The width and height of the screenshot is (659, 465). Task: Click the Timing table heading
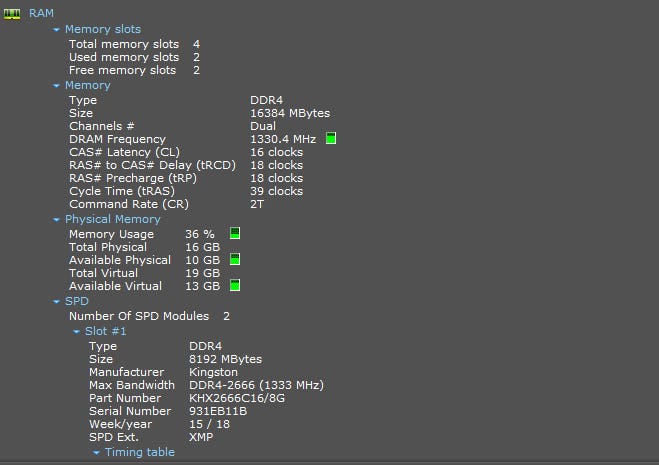pyautogui.click(x=140, y=452)
